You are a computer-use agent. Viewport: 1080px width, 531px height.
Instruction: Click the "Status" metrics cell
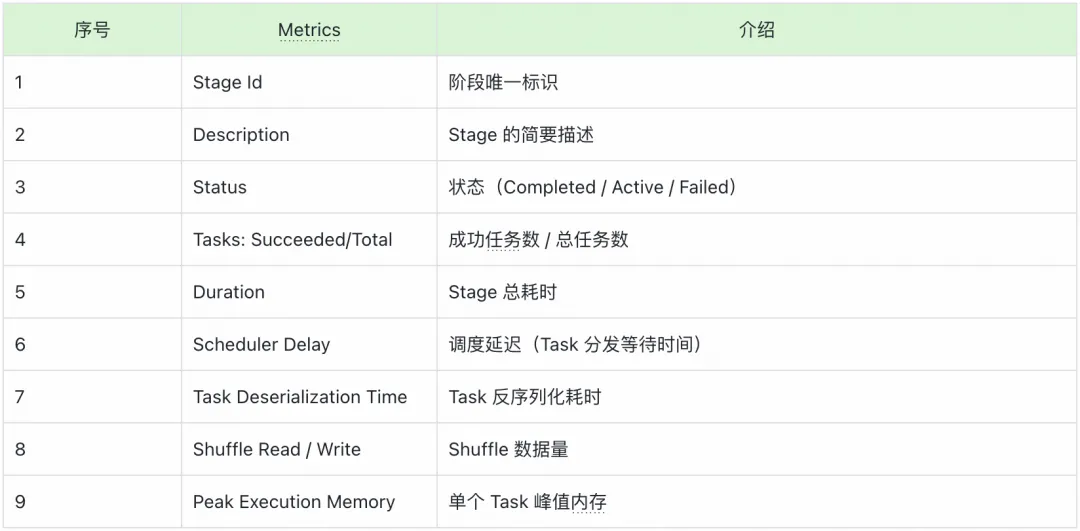(220, 188)
